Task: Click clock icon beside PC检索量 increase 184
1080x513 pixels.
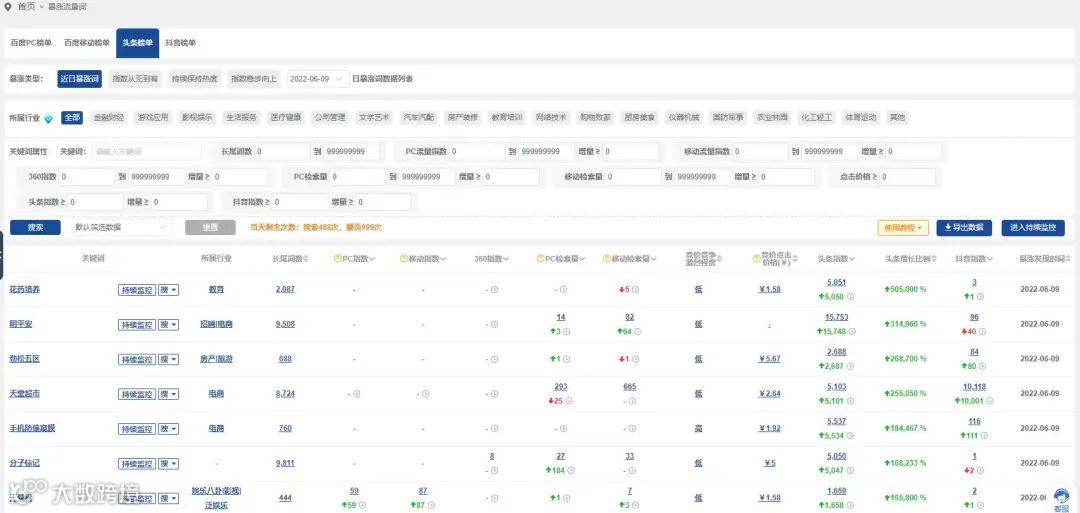Action: pyautogui.click(x=571, y=470)
